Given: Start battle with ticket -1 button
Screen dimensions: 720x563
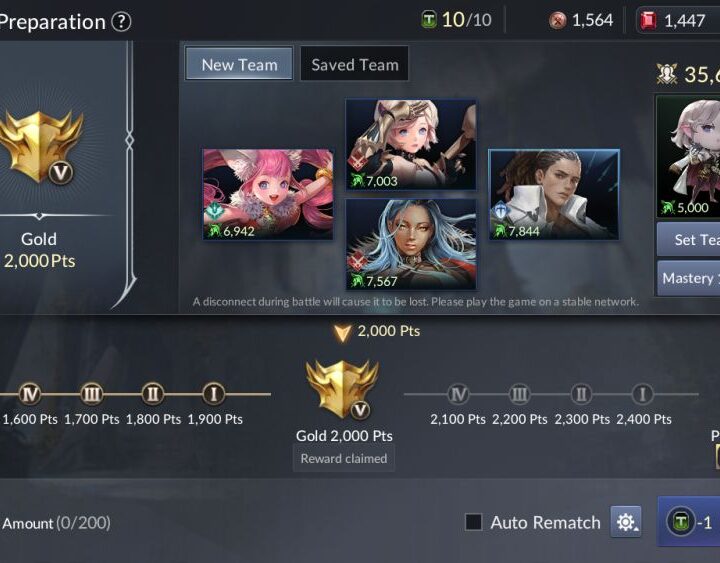Looking at the screenshot, I should coord(689,522).
